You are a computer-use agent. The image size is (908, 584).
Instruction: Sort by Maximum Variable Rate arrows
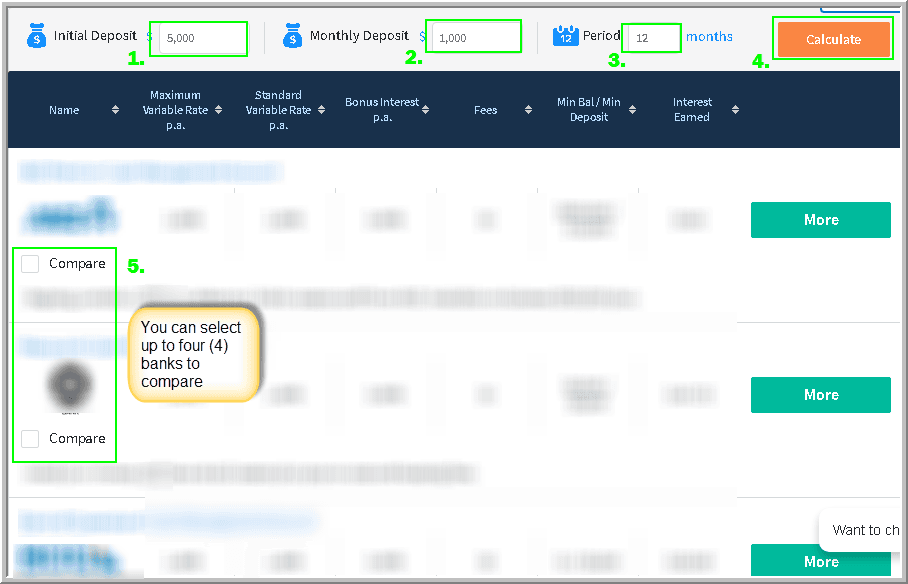pyautogui.click(x=219, y=110)
